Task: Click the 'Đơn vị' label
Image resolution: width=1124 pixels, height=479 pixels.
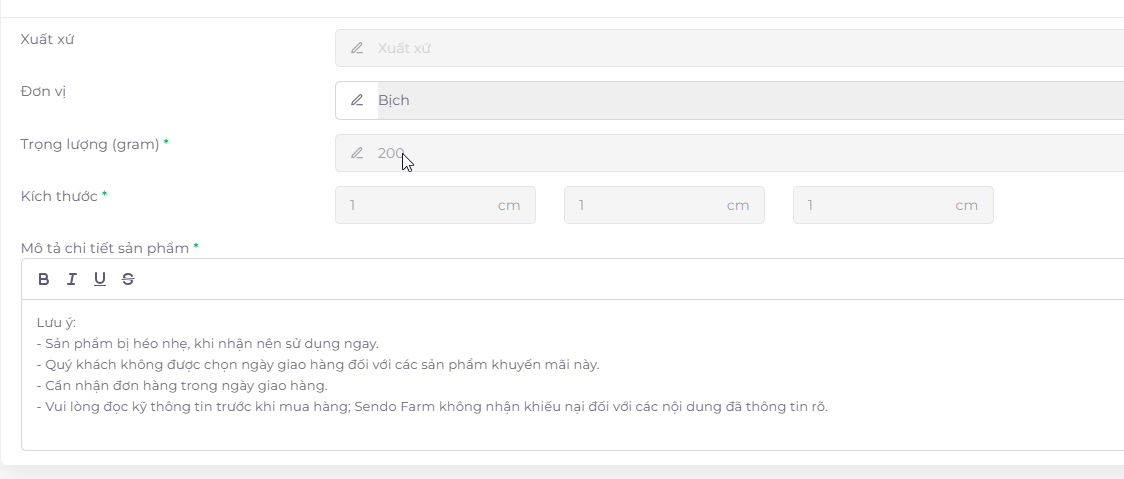Action: pos(44,92)
